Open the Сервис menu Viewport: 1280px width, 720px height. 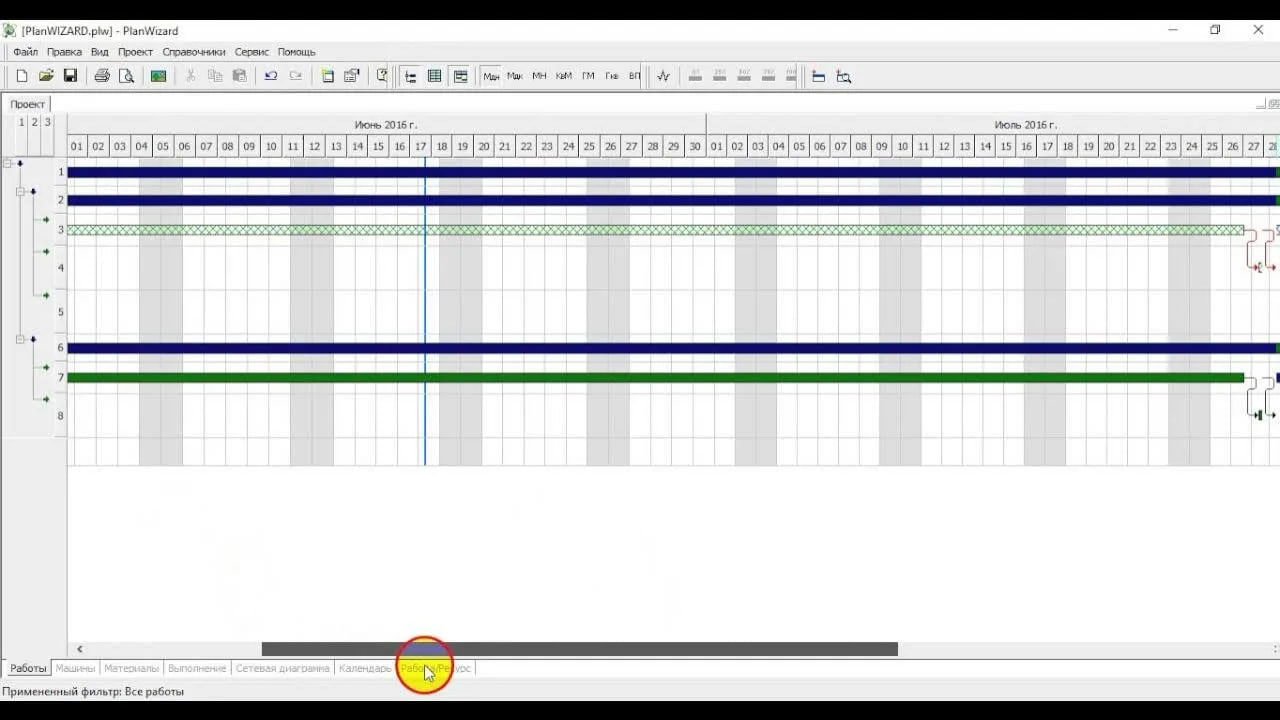click(x=251, y=51)
